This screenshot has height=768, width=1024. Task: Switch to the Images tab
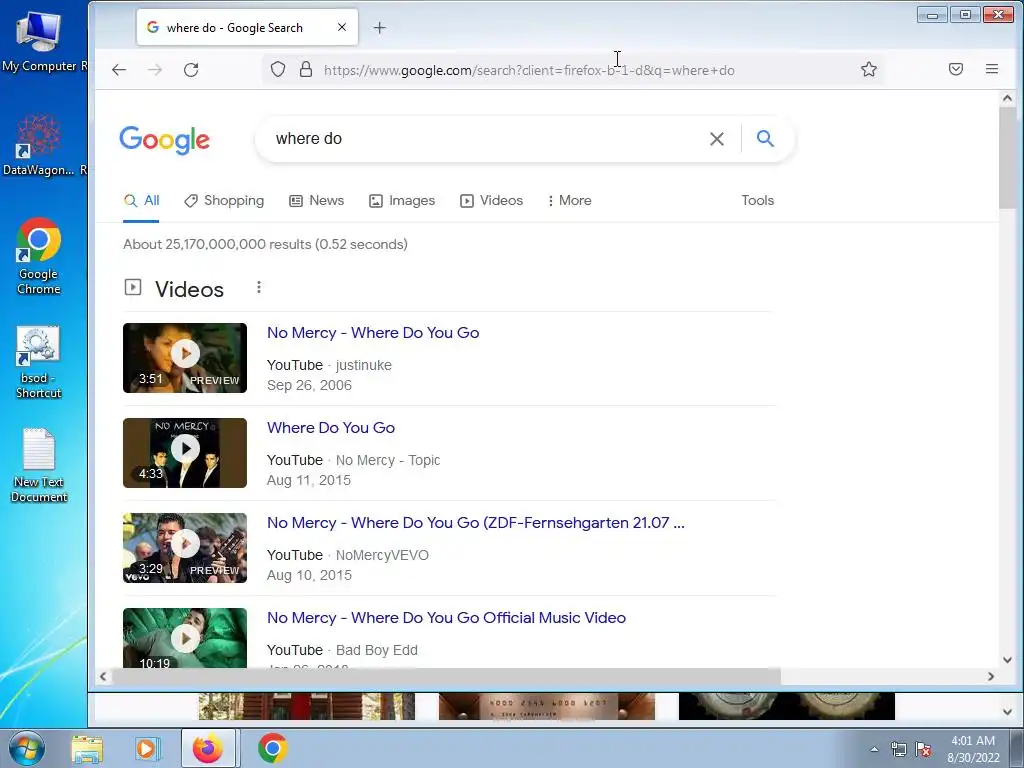[x=402, y=200]
